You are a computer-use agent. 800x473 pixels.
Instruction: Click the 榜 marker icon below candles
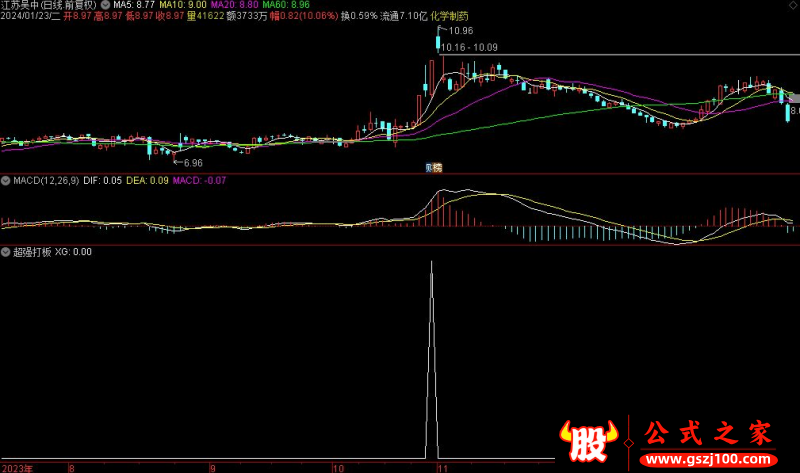(437, 167)
